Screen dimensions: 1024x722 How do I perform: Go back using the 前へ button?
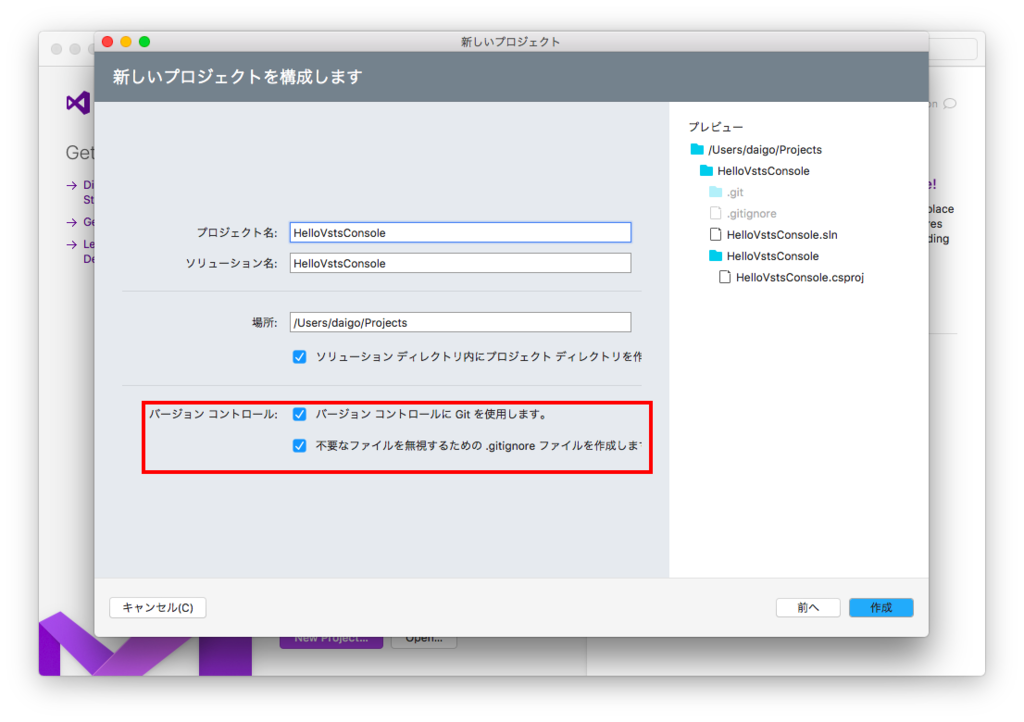807,607
